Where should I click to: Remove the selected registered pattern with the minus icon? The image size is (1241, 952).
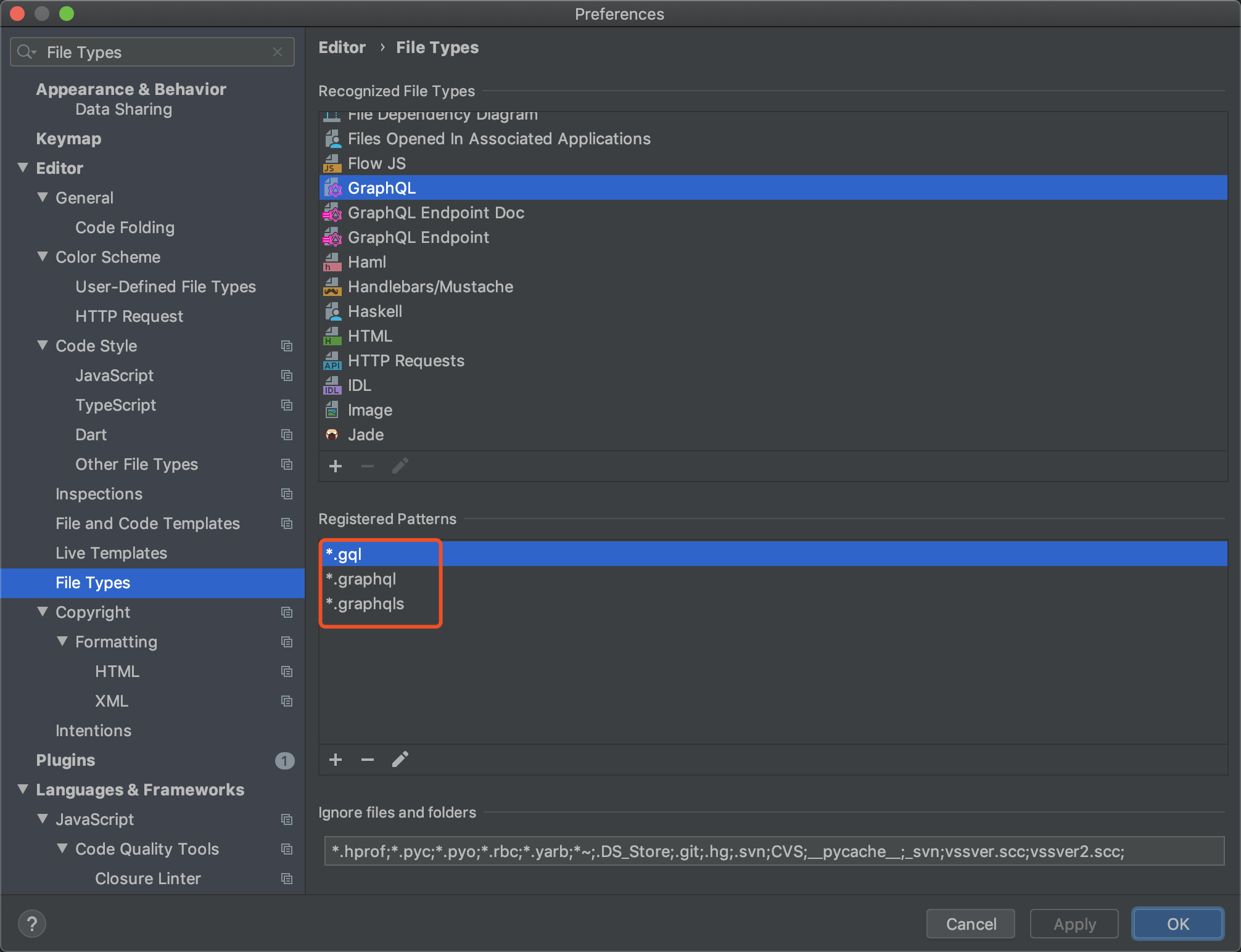368,760
